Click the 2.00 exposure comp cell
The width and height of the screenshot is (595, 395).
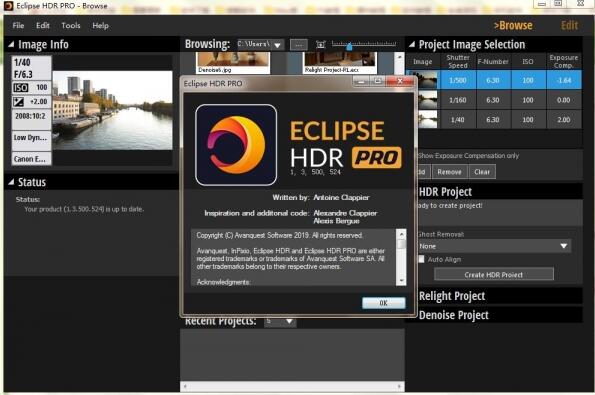pyautogui.click(x=564, y=120)
